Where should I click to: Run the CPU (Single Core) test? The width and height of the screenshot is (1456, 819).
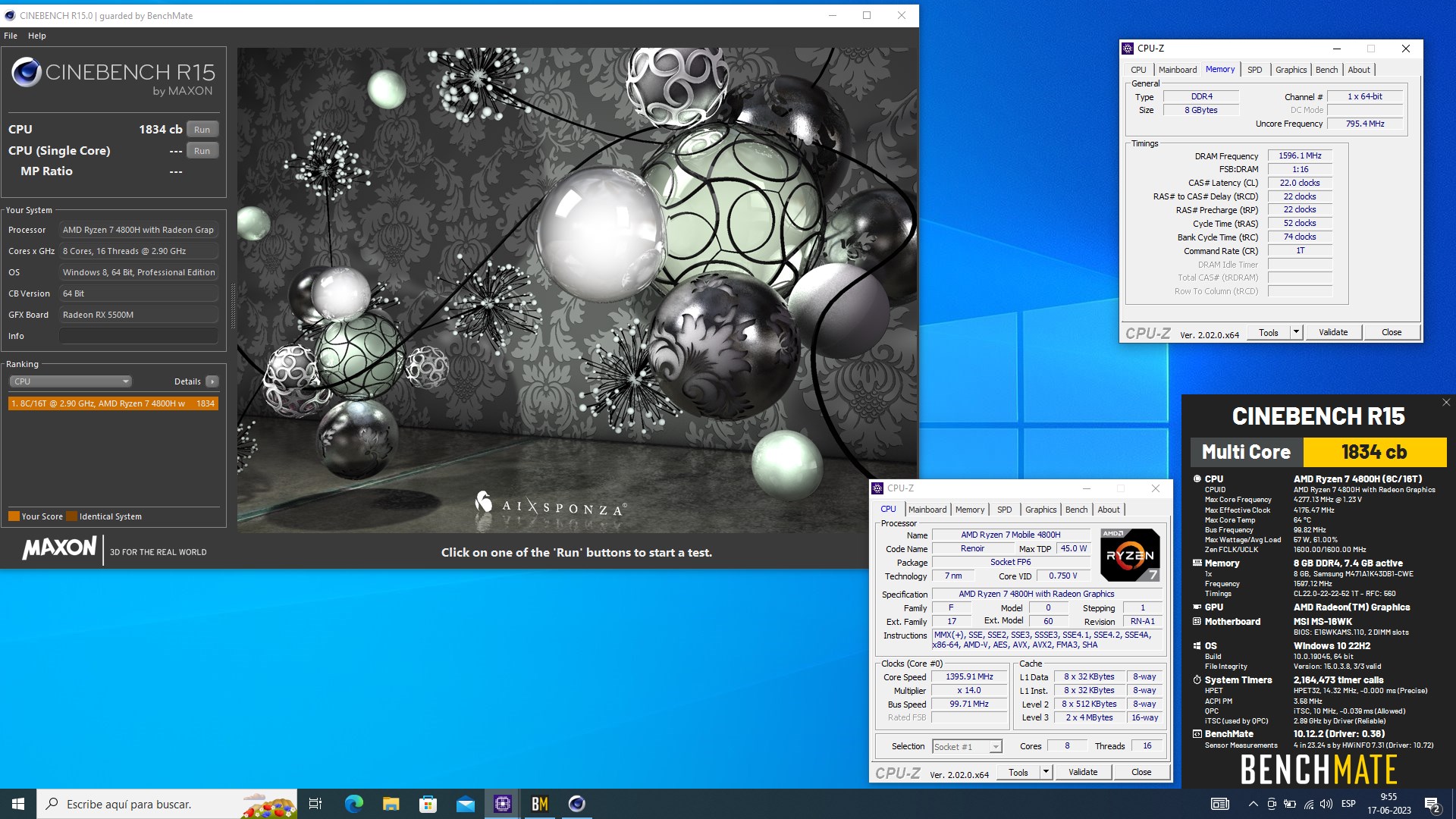[x=202, y=151]
